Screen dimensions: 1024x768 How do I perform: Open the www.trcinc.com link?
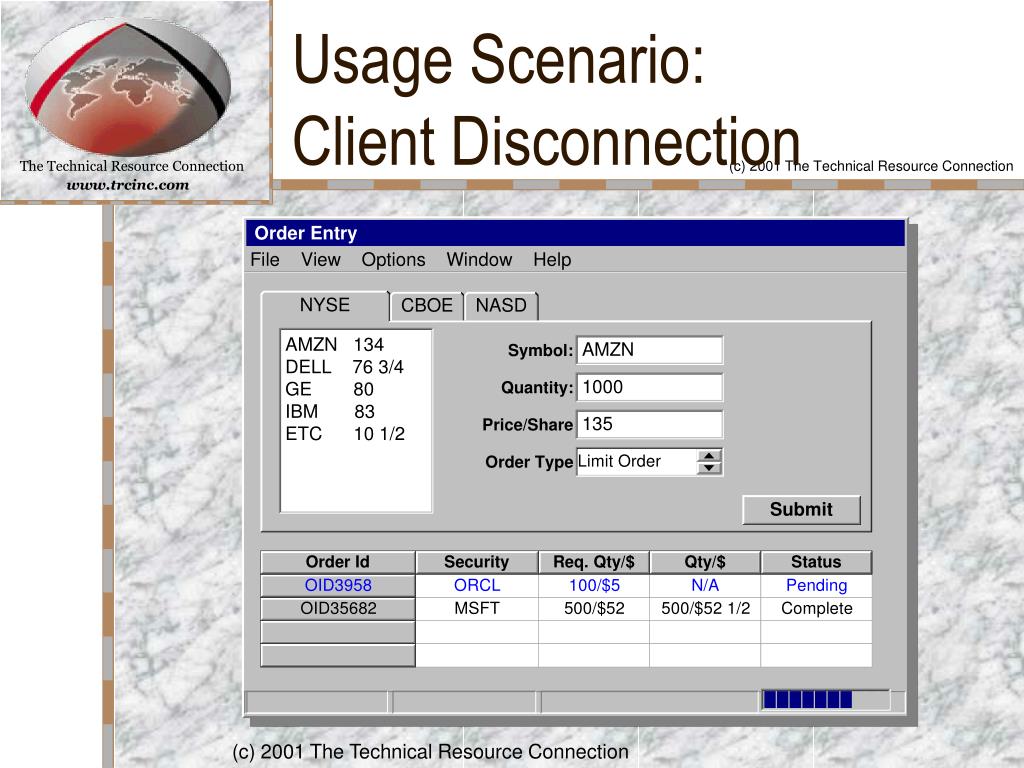[x=127, y=185]
